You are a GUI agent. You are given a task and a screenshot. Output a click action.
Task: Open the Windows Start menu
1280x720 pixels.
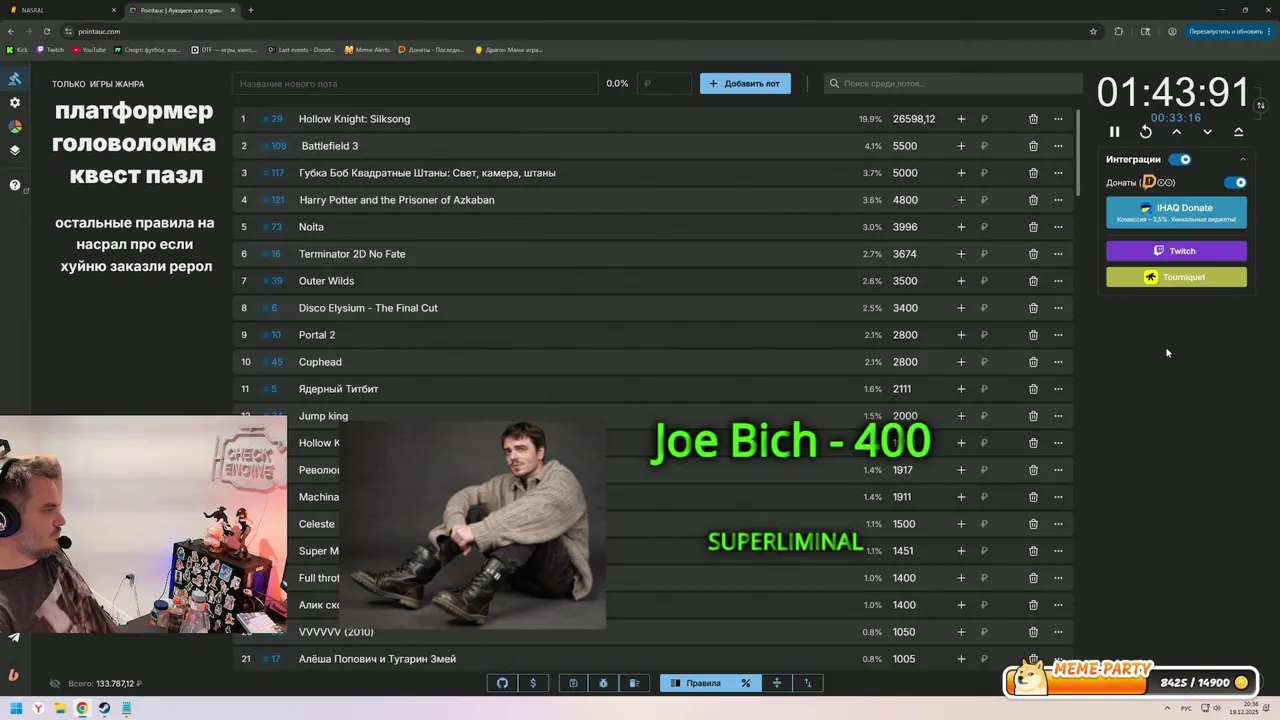(16, 709)
